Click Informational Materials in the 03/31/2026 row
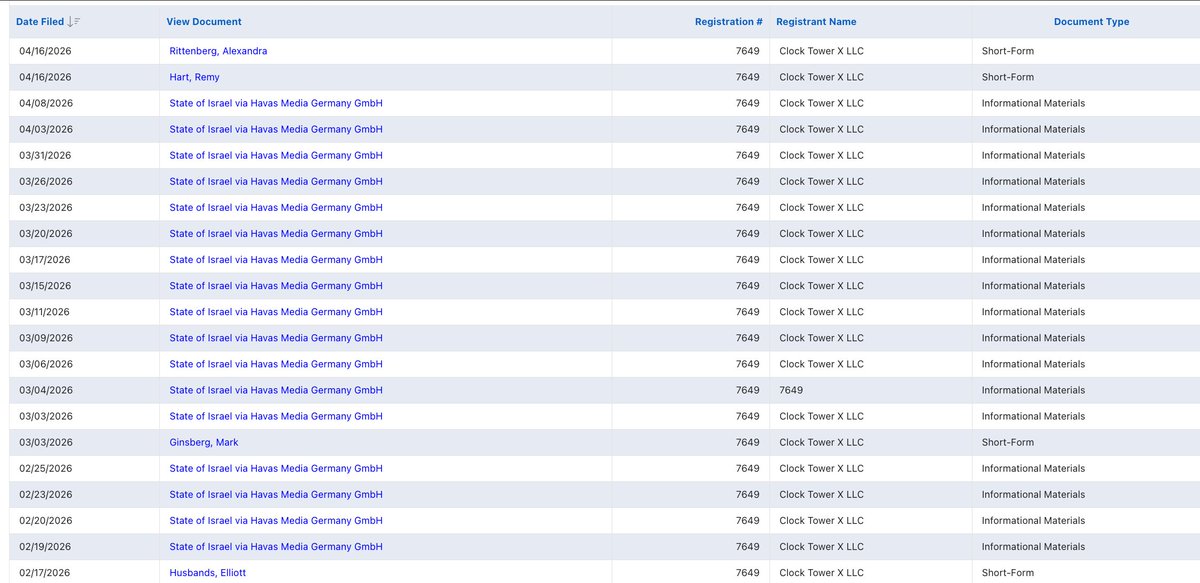The height and width of the screenshot is (583, 1200). pos(1033,155)
